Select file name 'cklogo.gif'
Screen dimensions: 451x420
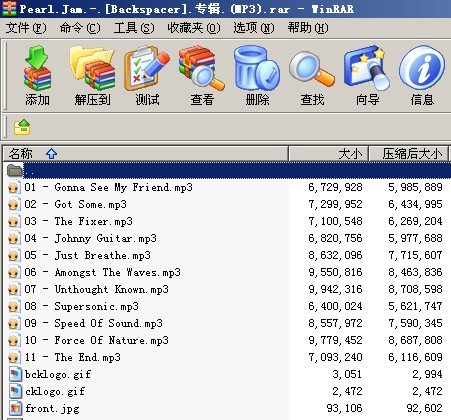pyautogui.click(x=55, y=391)
